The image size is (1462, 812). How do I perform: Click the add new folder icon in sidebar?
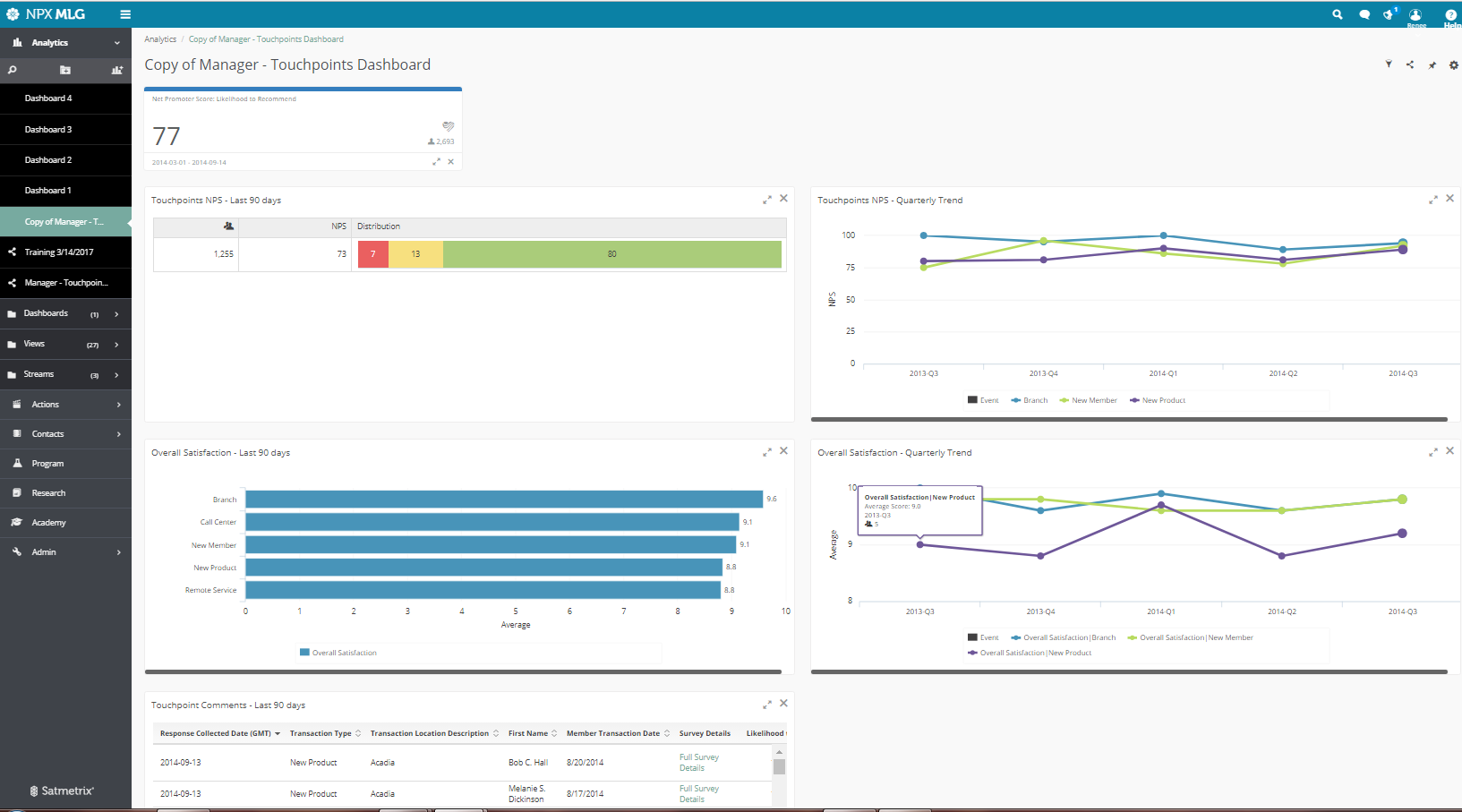point(65,70)
